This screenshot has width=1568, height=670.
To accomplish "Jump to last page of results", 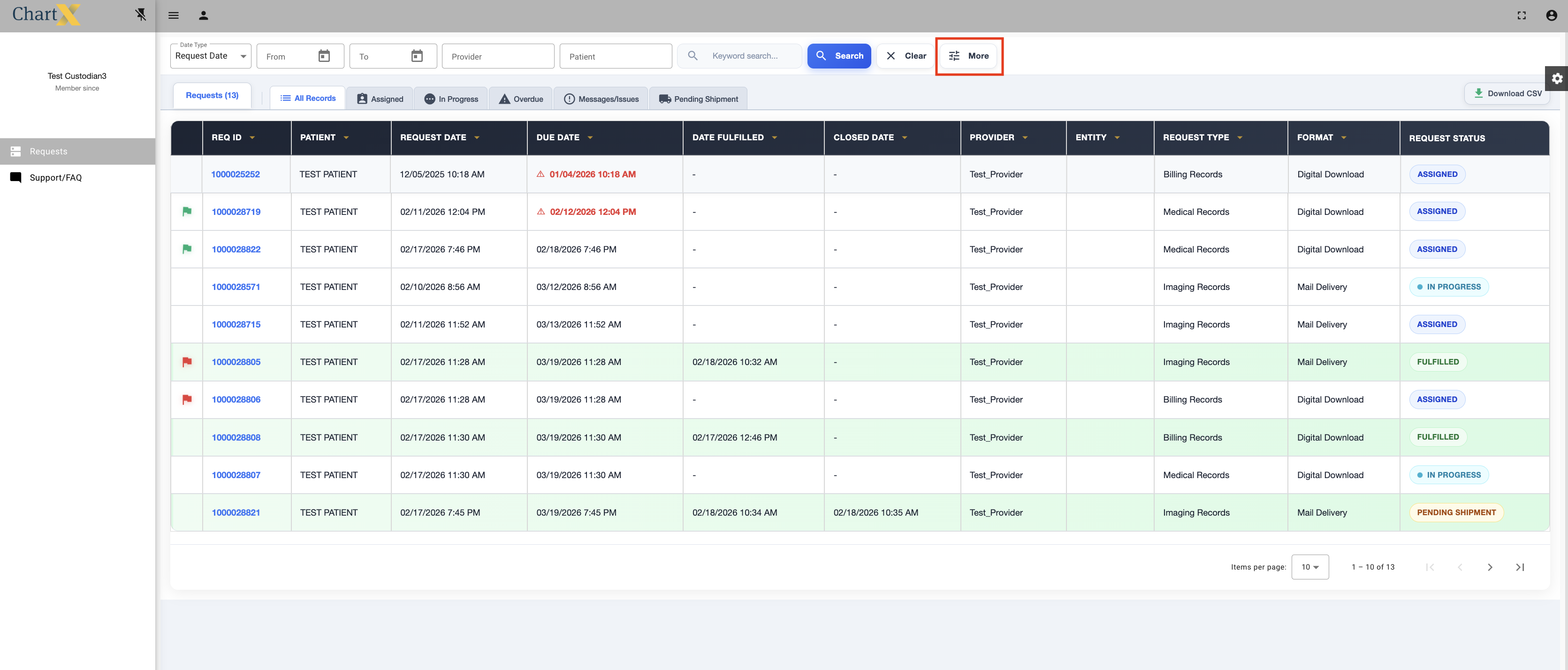I will (1520, 567).
